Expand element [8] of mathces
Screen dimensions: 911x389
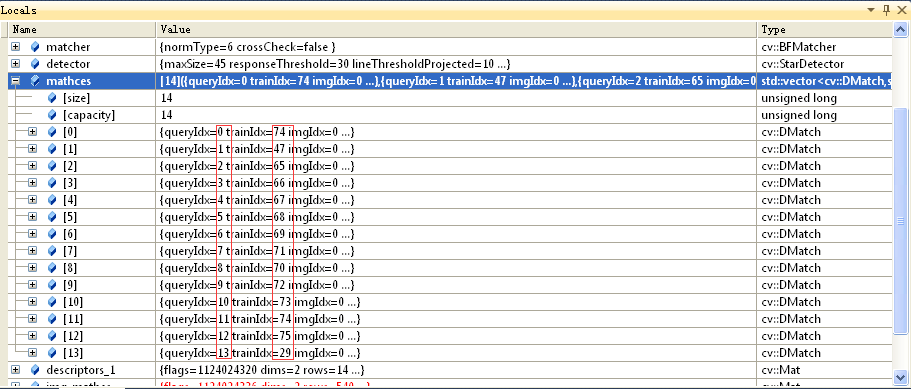click(33, 268)
